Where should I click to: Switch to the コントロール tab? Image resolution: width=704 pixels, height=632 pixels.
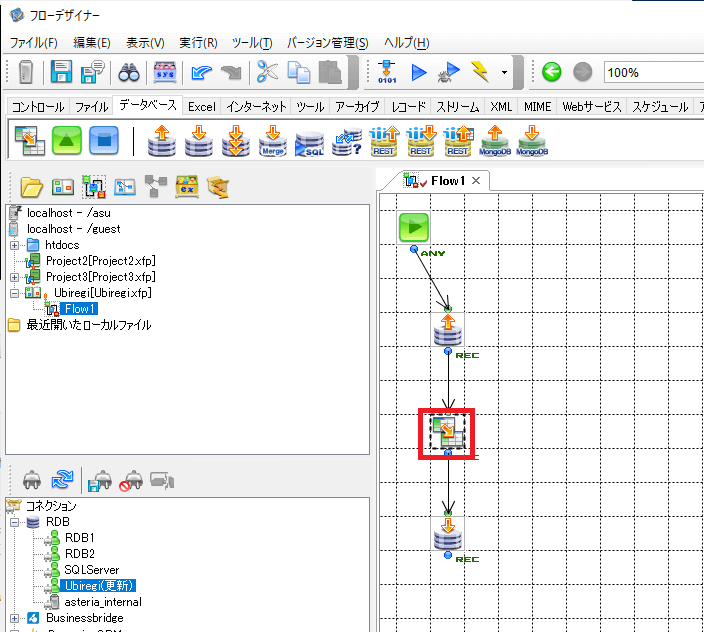click(38, 107)
